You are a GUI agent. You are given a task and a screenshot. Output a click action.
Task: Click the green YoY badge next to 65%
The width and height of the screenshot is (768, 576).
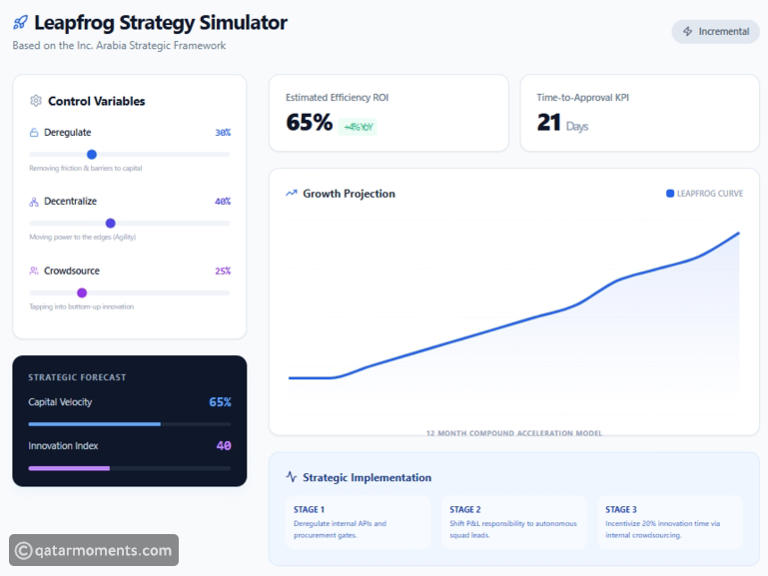(x=358, y=127)
